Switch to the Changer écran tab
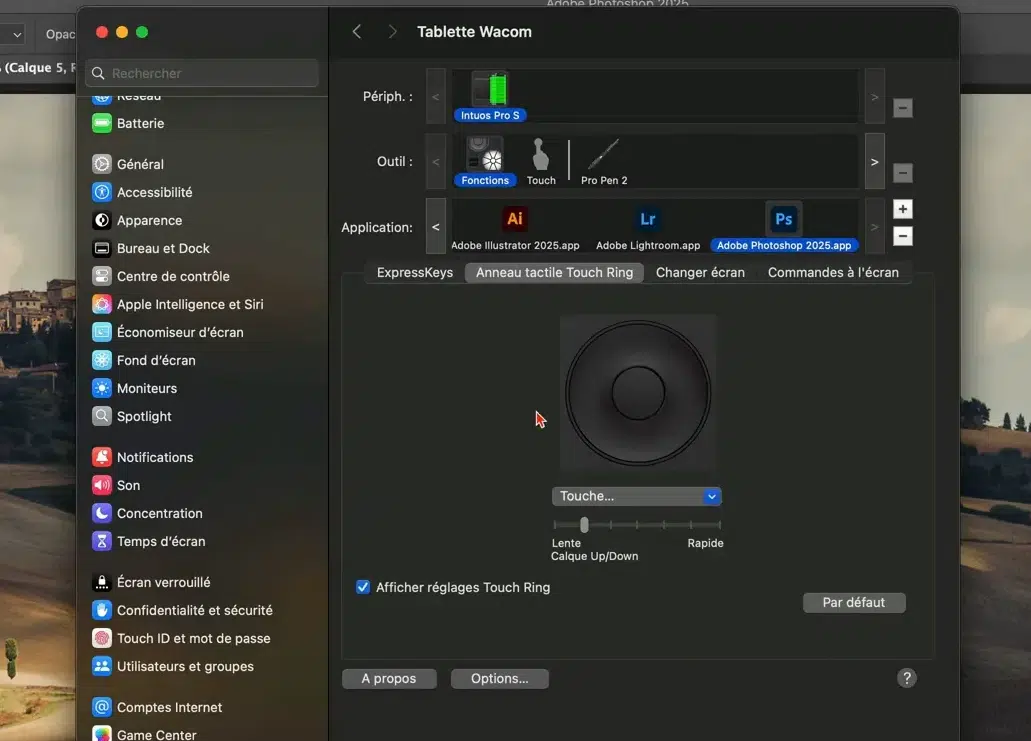This screenshot has height=741, width=1031. (x=700, y=272)
